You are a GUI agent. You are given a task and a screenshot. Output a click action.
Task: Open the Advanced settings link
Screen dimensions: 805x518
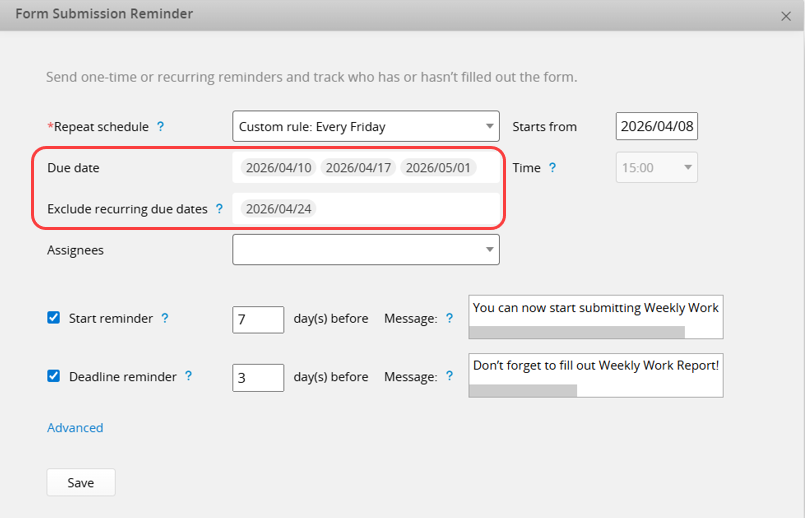[x=75, y=428]
